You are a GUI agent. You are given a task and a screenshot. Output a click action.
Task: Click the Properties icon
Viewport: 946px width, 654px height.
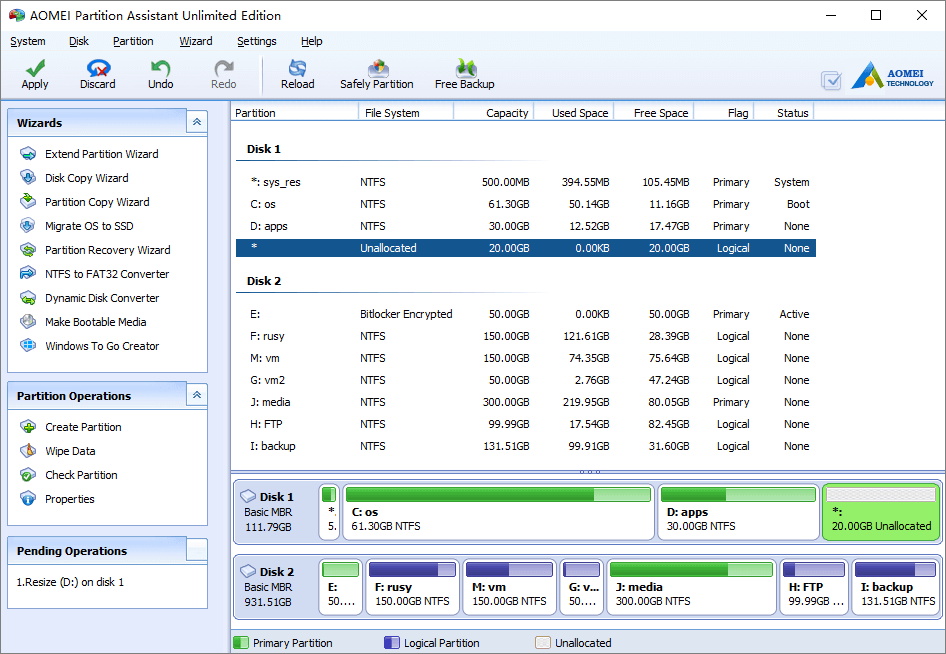(28, 499)
